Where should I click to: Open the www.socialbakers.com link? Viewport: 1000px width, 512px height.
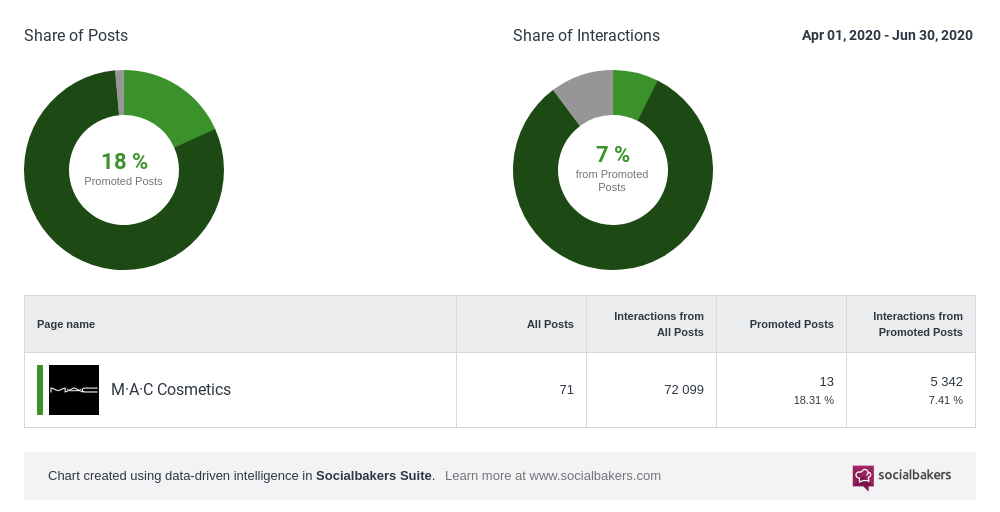595,476
